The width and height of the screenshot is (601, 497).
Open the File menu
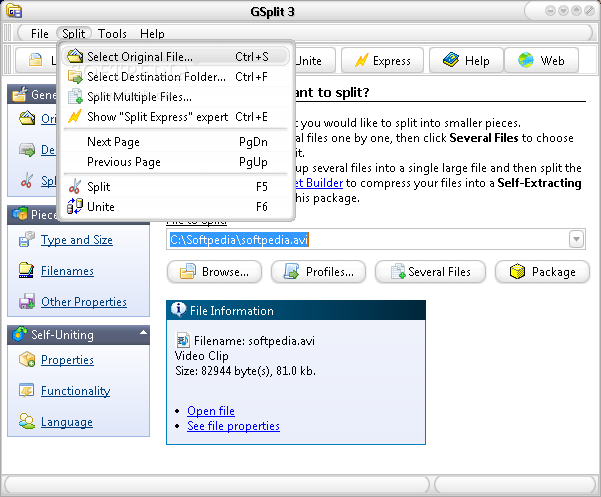pyautogui.click(x=39, y=34)
